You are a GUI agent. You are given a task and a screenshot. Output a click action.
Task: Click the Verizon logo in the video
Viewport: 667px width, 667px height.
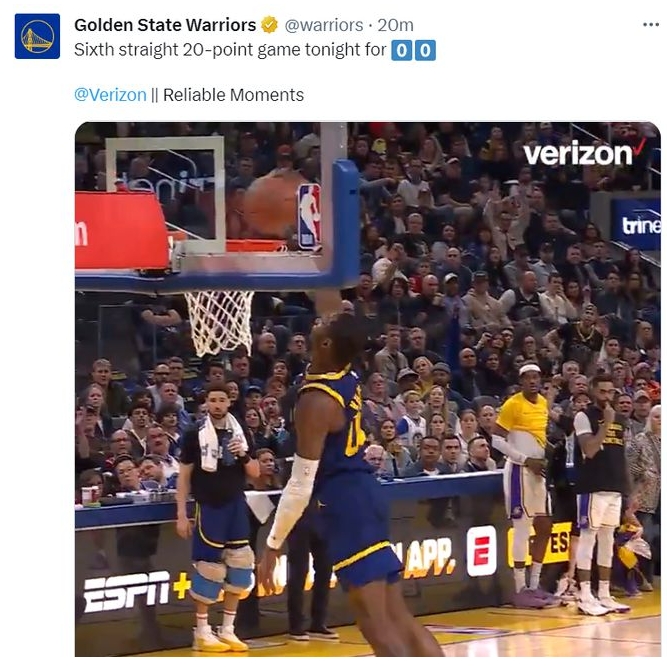(x=584, y=152)
